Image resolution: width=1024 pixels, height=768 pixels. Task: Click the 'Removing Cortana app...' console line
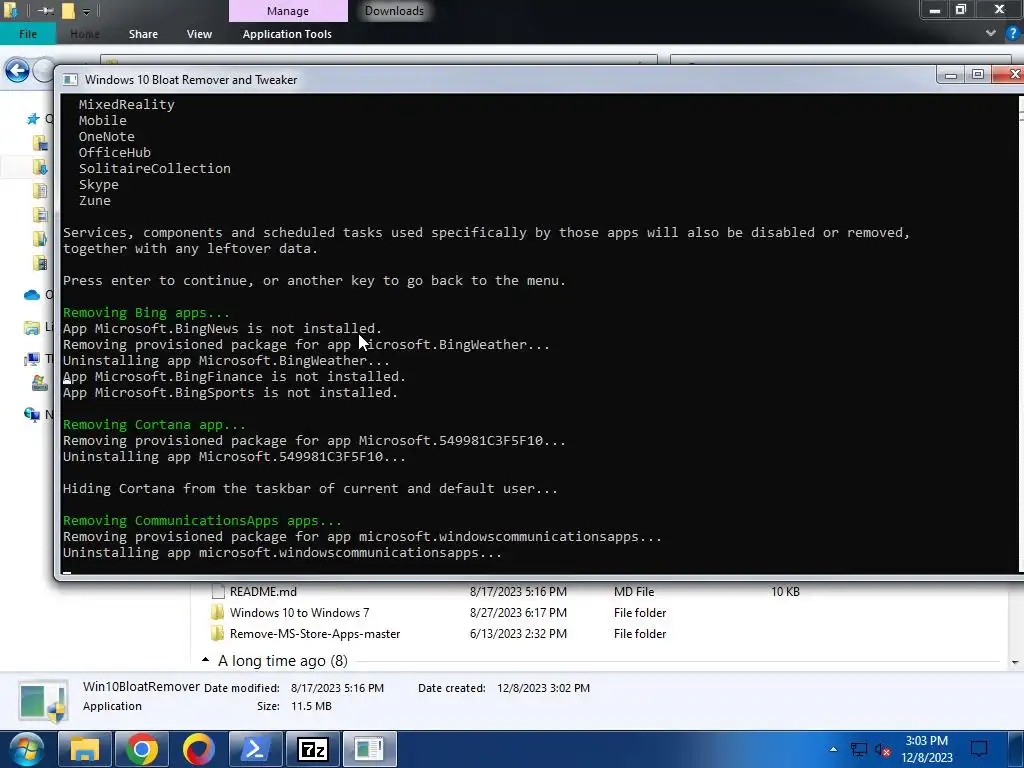(x=154, y=424)
